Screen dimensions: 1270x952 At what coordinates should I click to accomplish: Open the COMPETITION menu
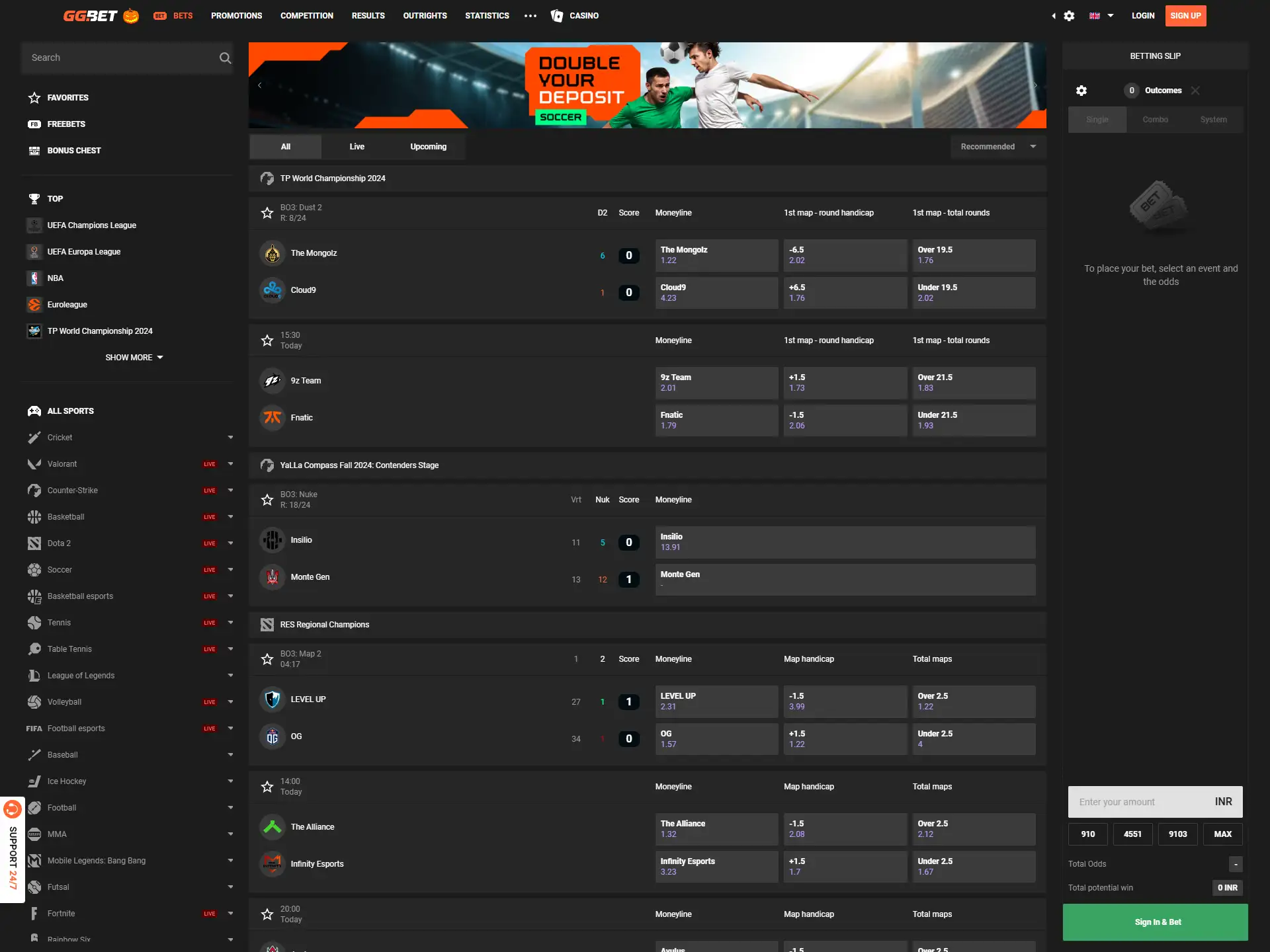coord(306,16)
